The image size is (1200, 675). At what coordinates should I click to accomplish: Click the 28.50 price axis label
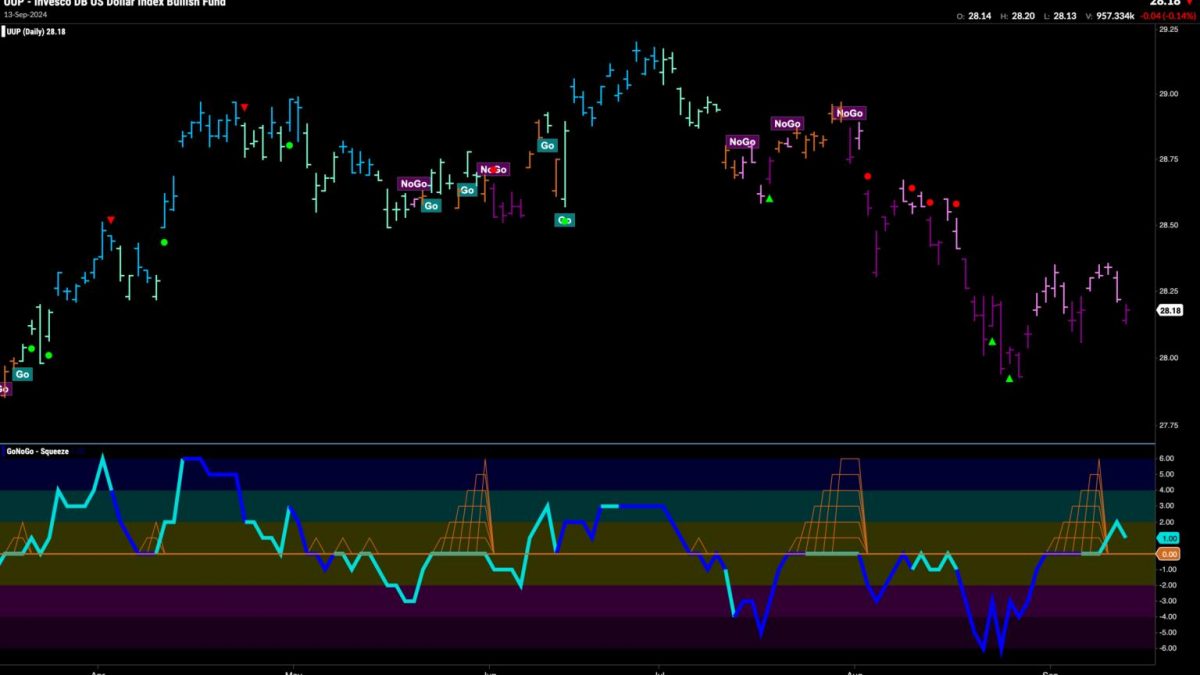tap(1170, 226)
